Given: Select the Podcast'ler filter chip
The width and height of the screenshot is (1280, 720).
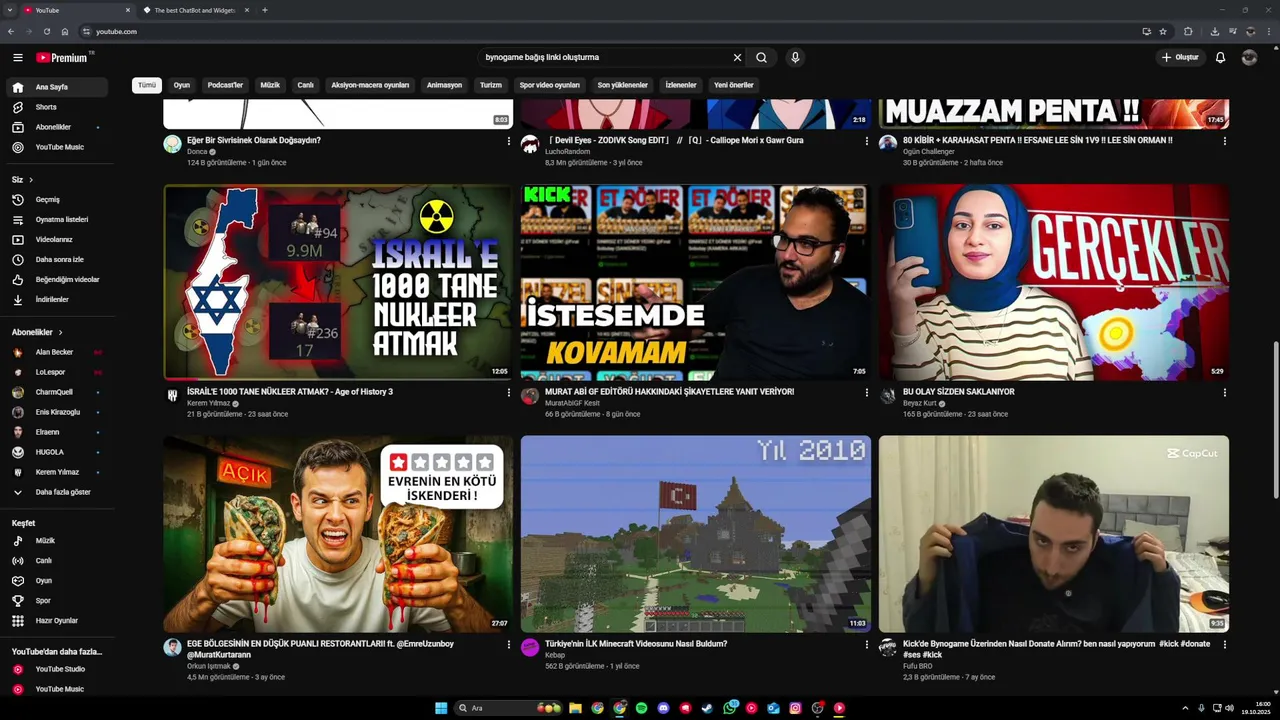Looking at the screenshot, I should [x=225, y=85].
